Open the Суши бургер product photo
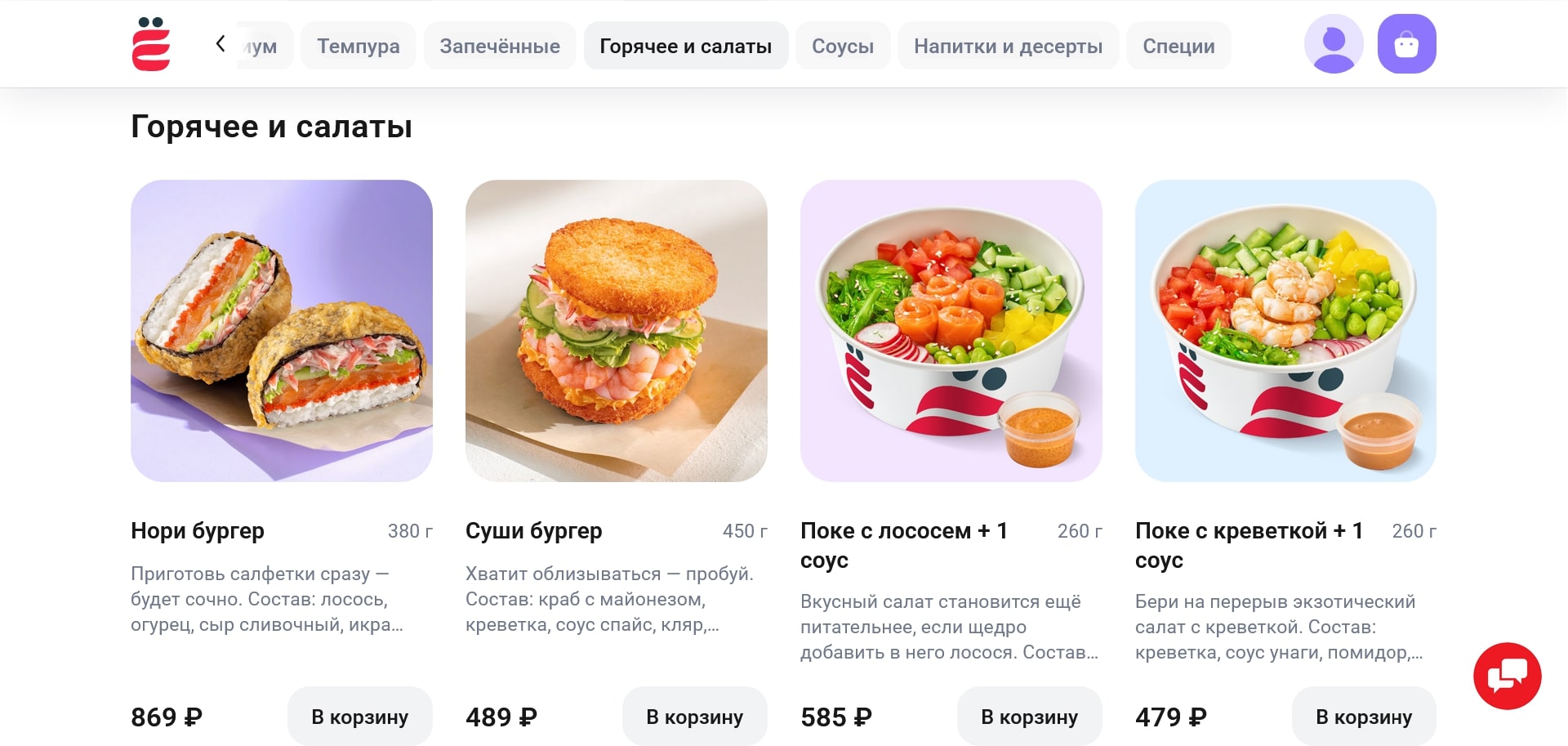The width and height of the screenshot is (1568, 746). click(x=617, y=331)
